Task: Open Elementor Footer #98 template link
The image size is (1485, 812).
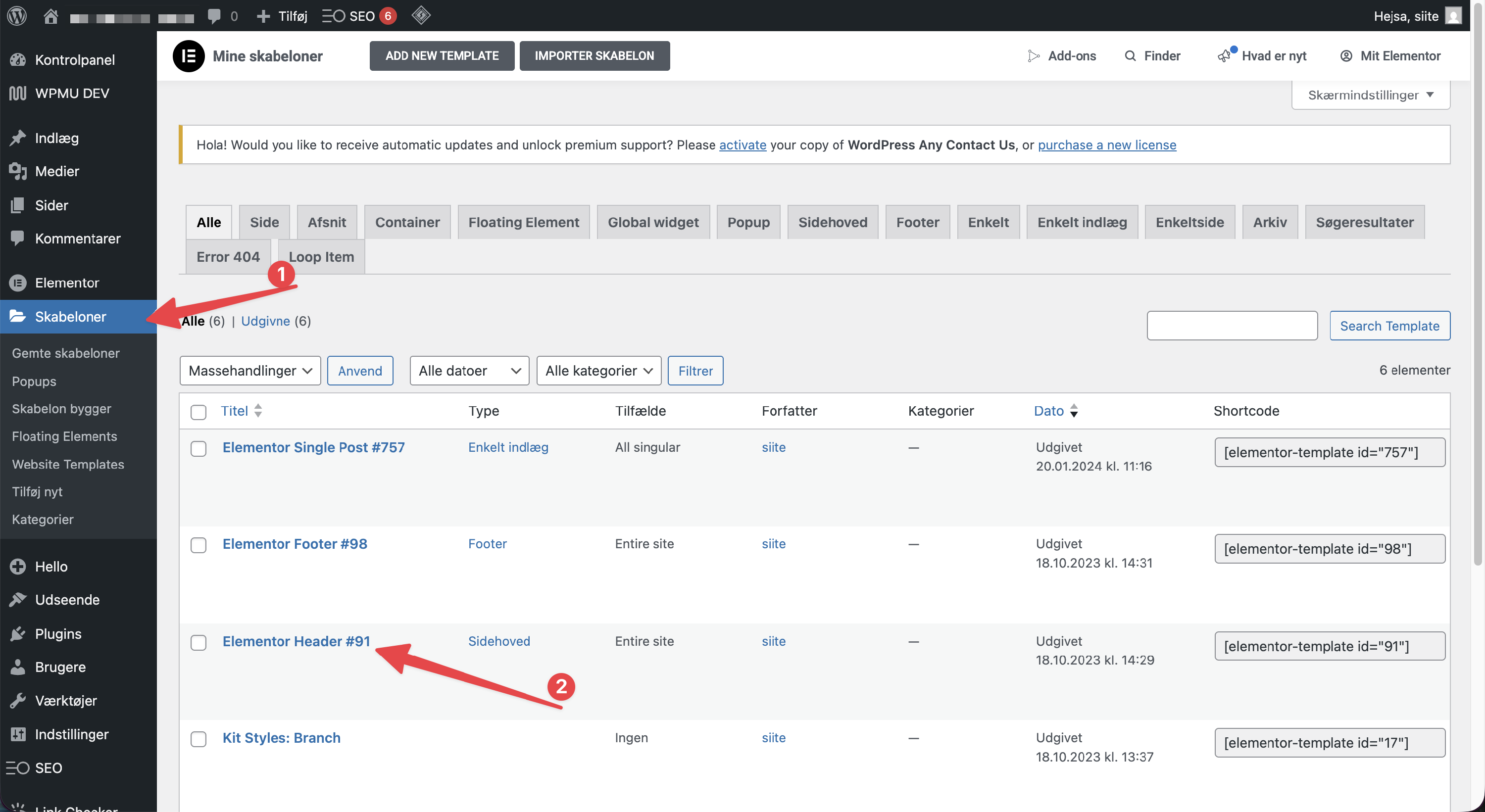Action: coord(295,543)
